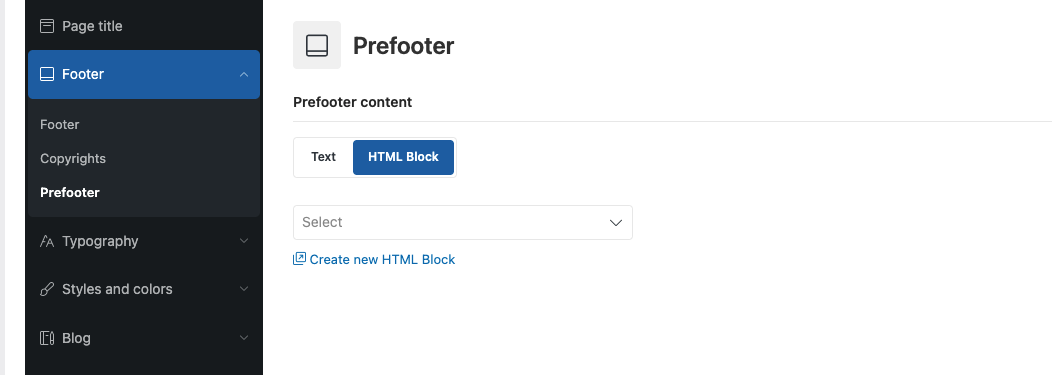The image size is (1052, 375).
Task: Click the Create new HTML Block link
Action: click(x=382, y=260)
